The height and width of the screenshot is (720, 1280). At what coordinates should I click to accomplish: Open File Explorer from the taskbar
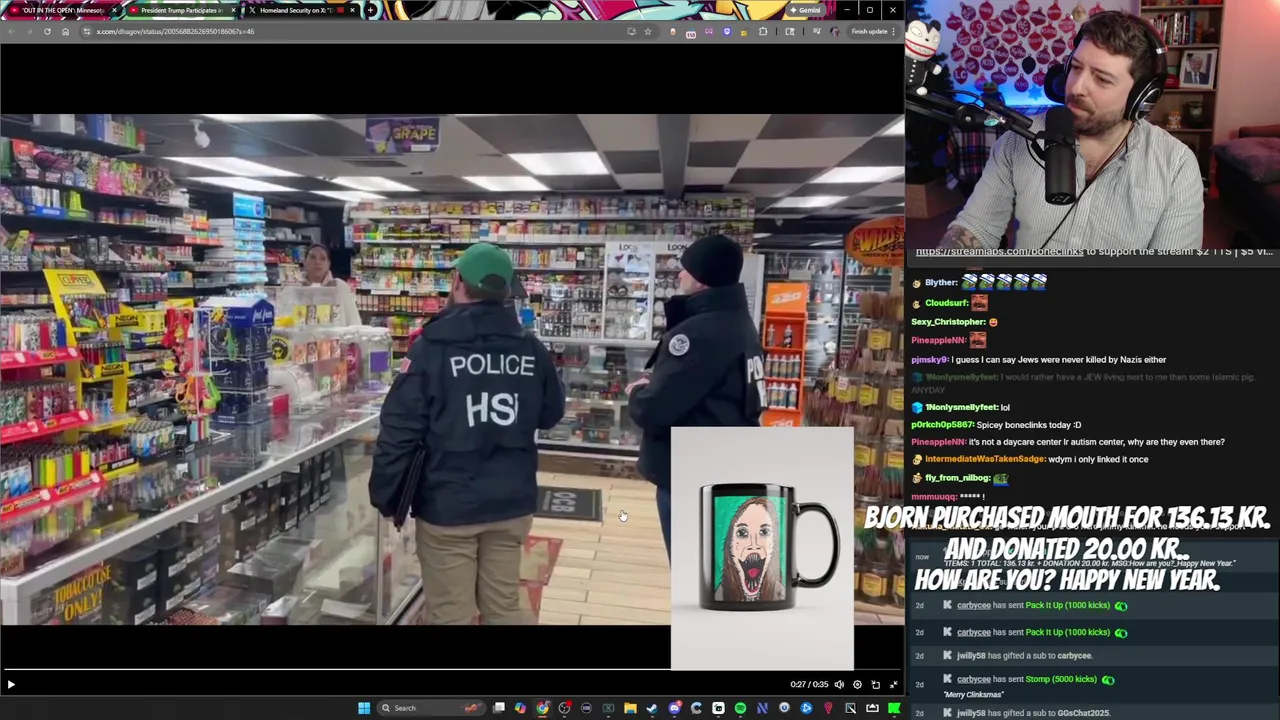[630, 708]
